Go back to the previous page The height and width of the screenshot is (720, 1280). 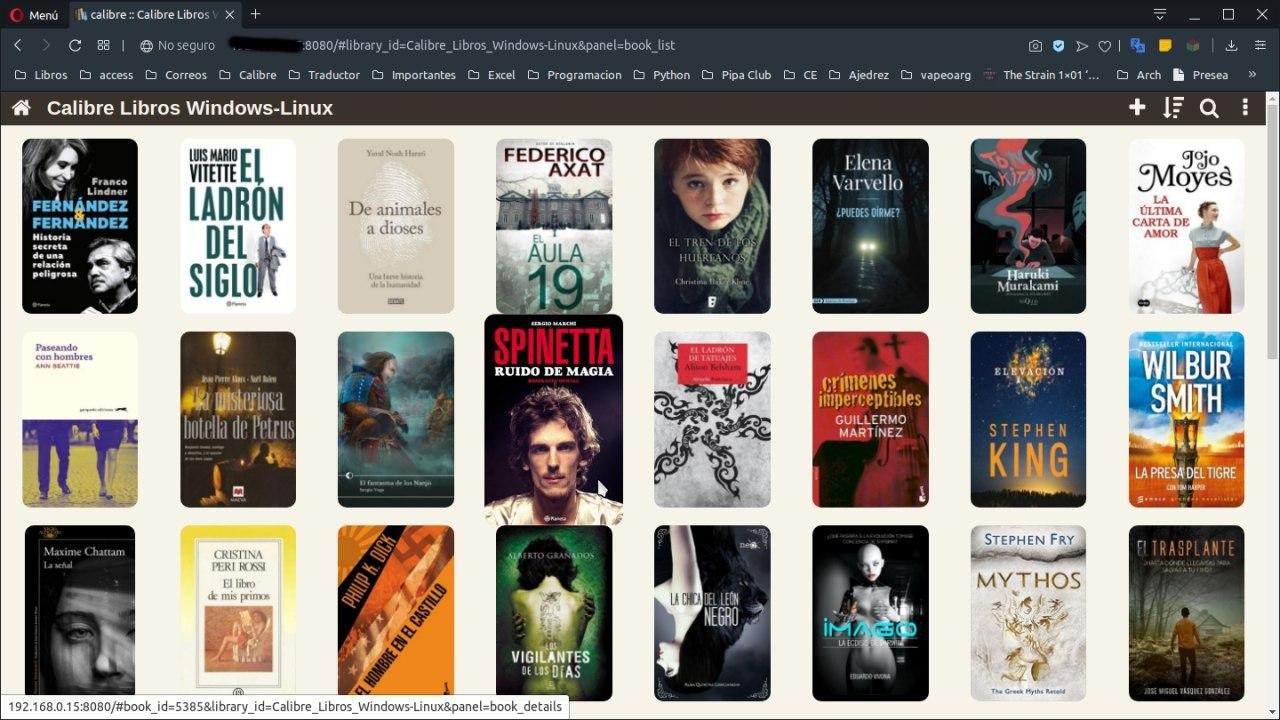(18, 45)
